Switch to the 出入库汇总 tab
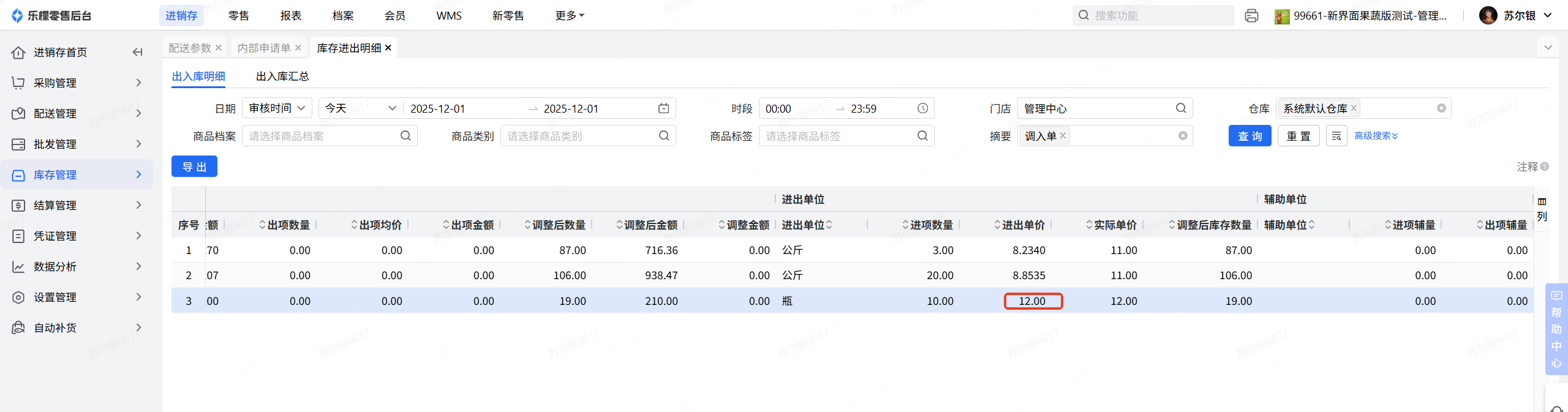Image resolution: width=1568 pixels, height=412 pixels. coord(282,77)
